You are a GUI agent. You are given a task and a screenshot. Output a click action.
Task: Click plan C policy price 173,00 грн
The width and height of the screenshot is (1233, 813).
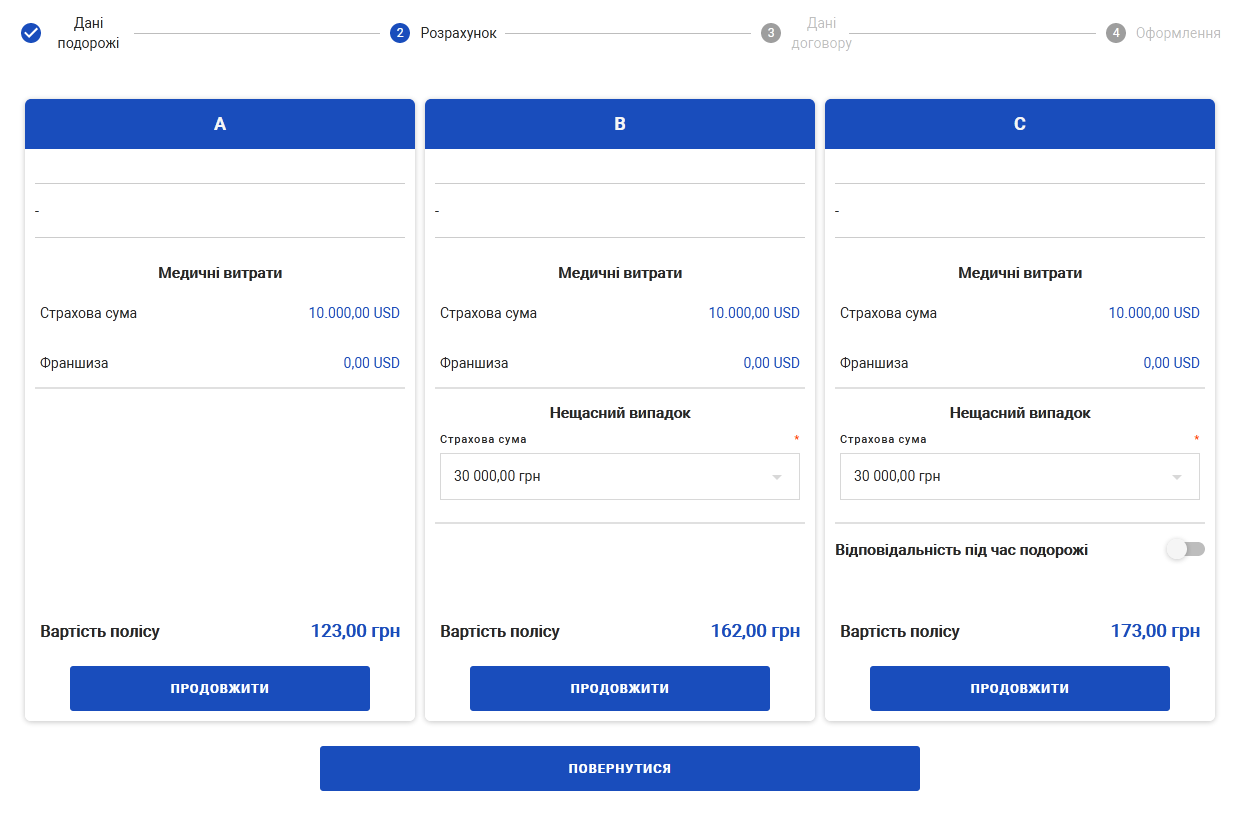coord(1155,631)
